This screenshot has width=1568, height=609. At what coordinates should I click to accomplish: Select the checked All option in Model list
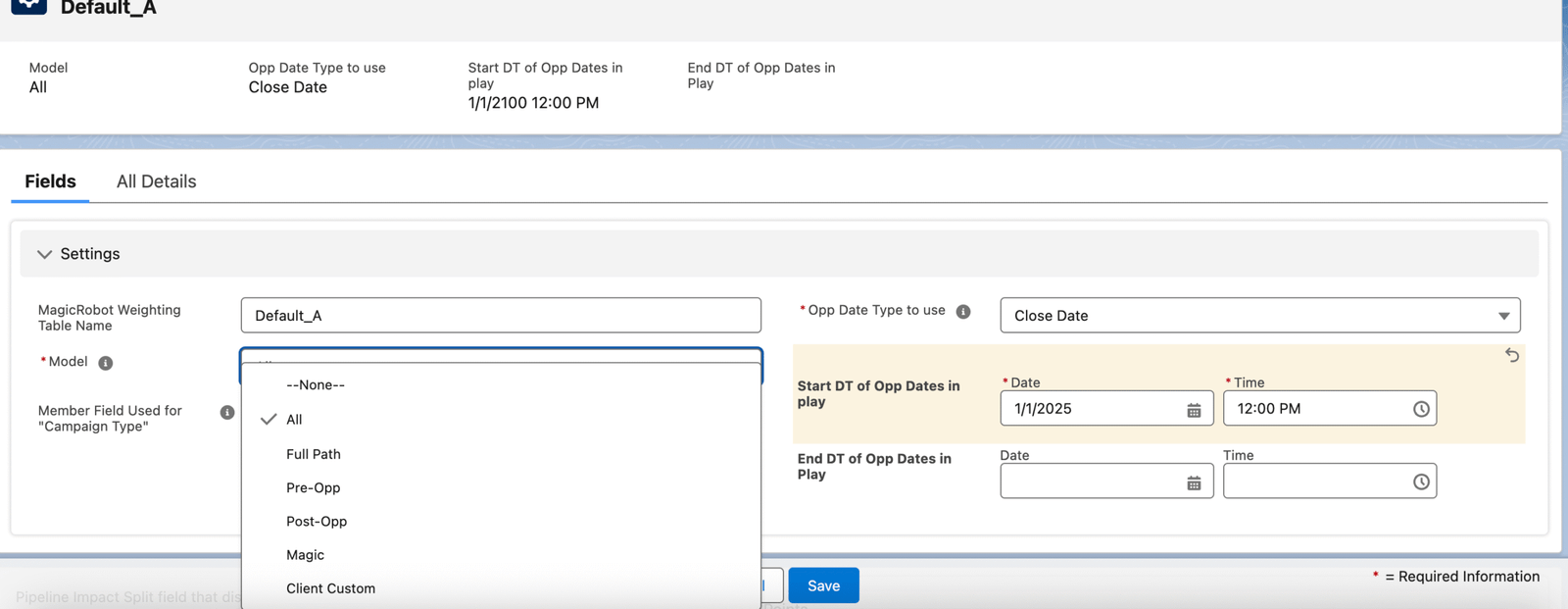501,420
